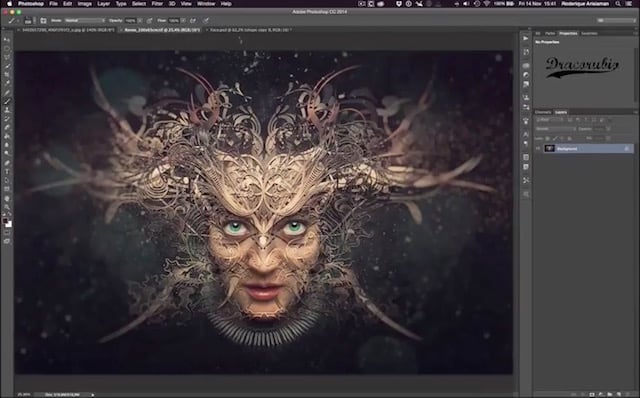Change the screen mode via toolbox icon
The height and width of the screenshot is (398, 640).
pos(7,242)
